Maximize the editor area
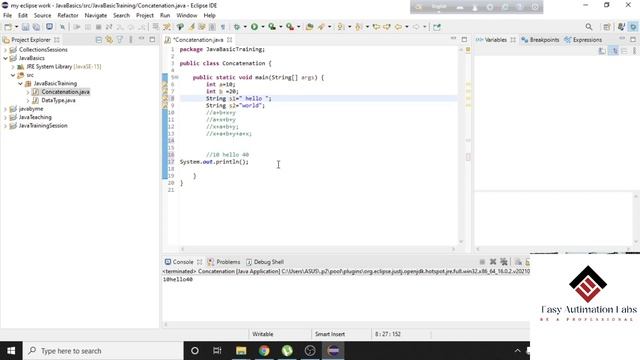 pos(464,39)
